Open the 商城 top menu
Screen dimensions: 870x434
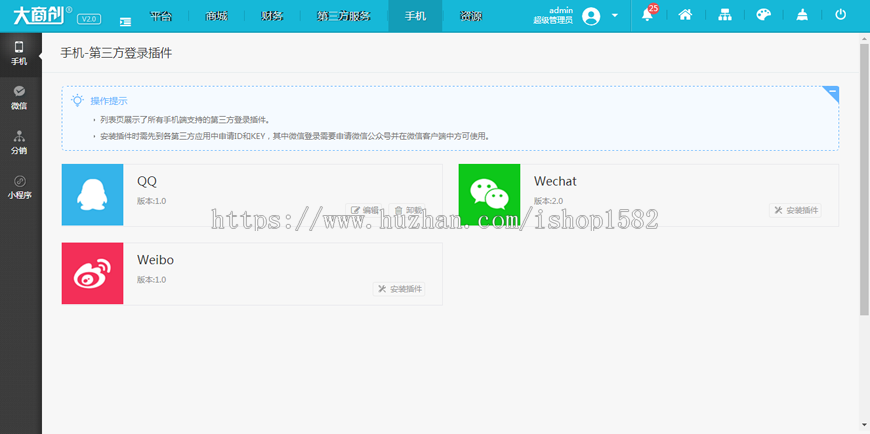(x=216, y=16)
